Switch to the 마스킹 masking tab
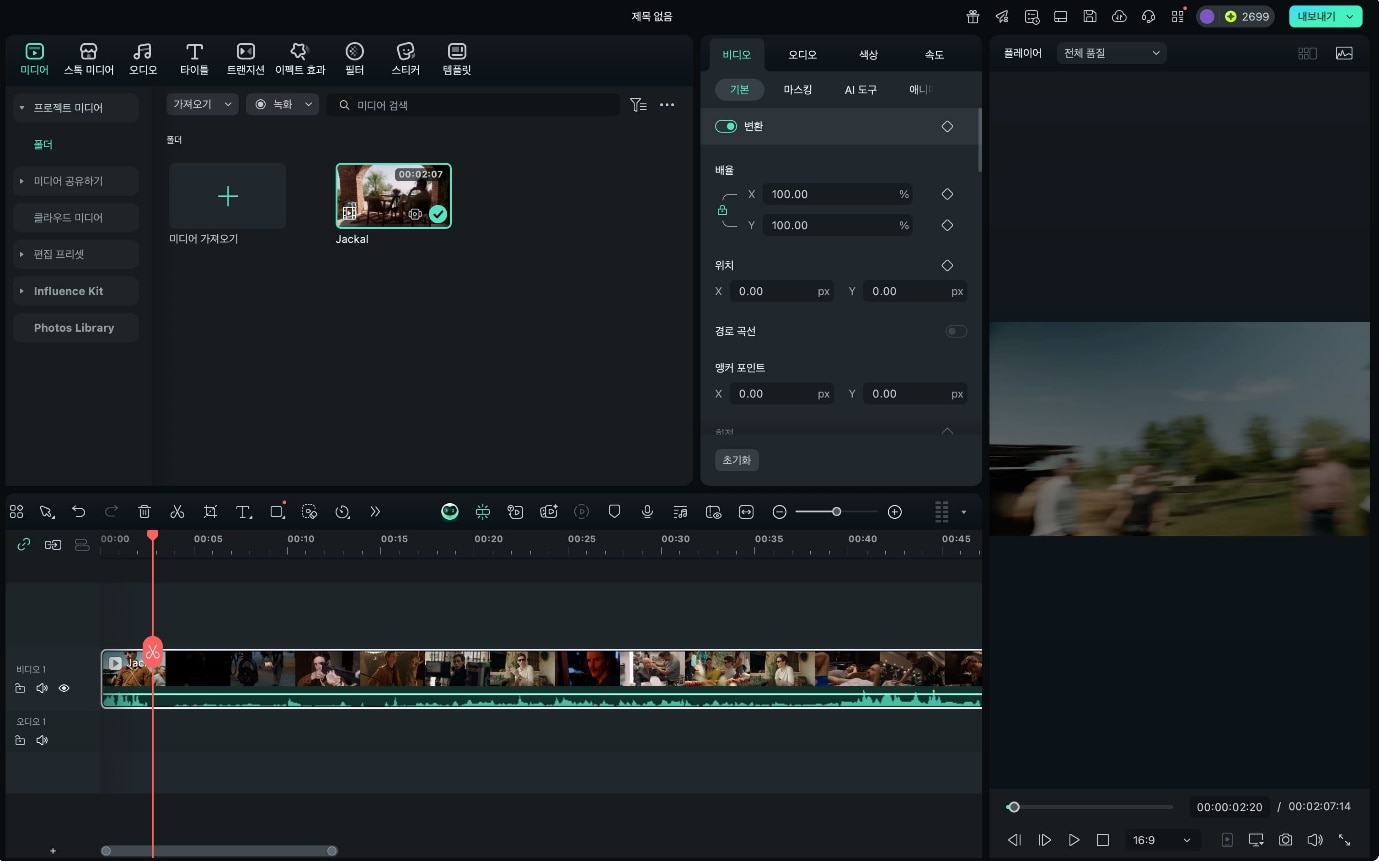 point(797,90)
